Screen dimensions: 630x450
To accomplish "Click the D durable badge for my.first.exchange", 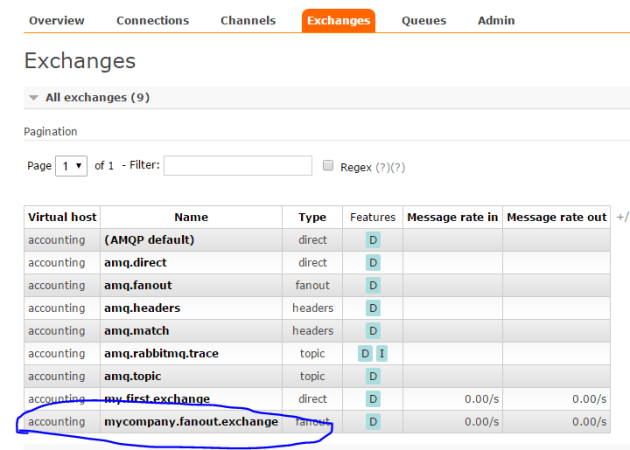I will pos(373,399).
